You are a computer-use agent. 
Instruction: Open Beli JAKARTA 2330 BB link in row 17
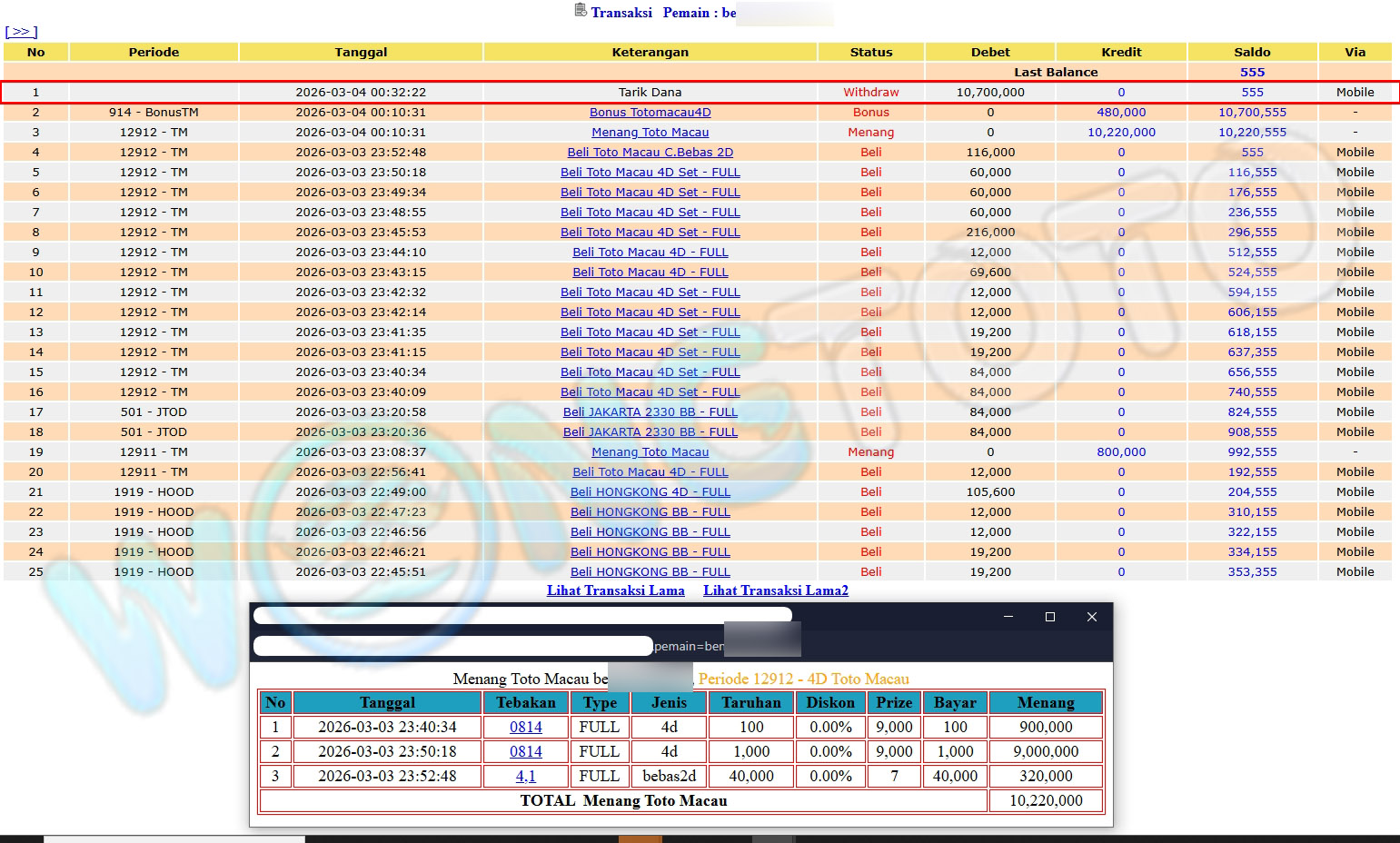click(650, 412)
